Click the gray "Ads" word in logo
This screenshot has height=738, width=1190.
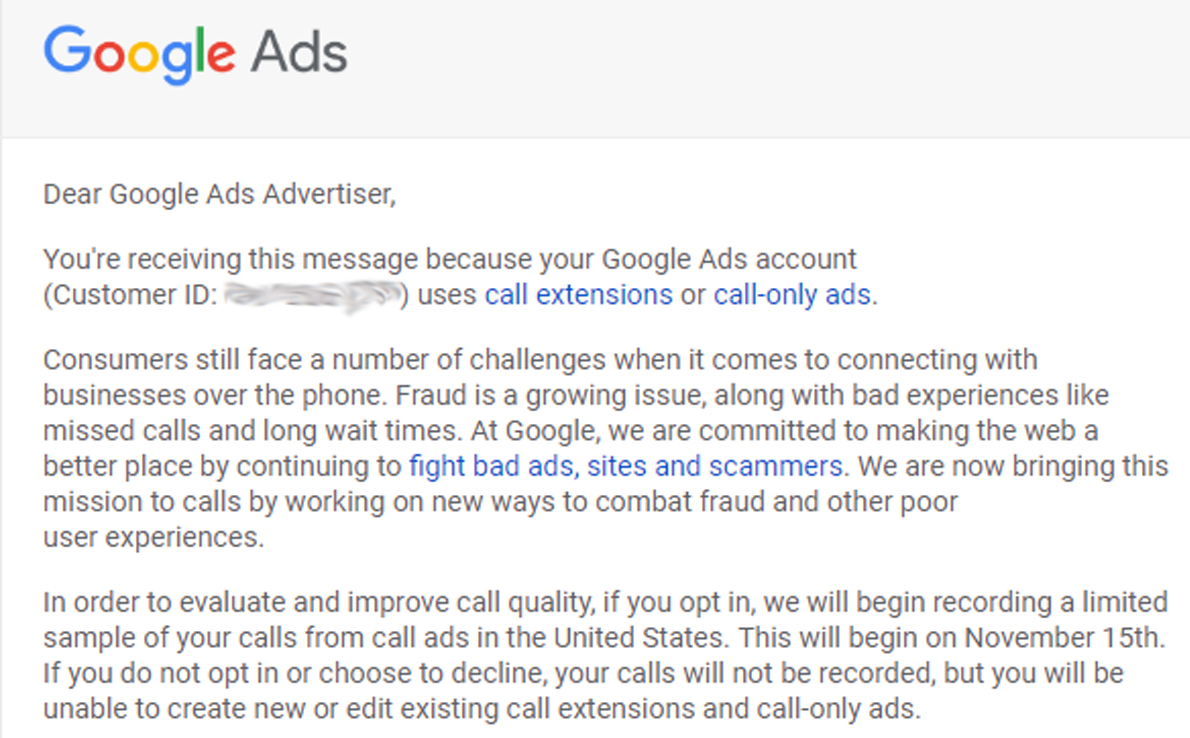coord(299,53)
